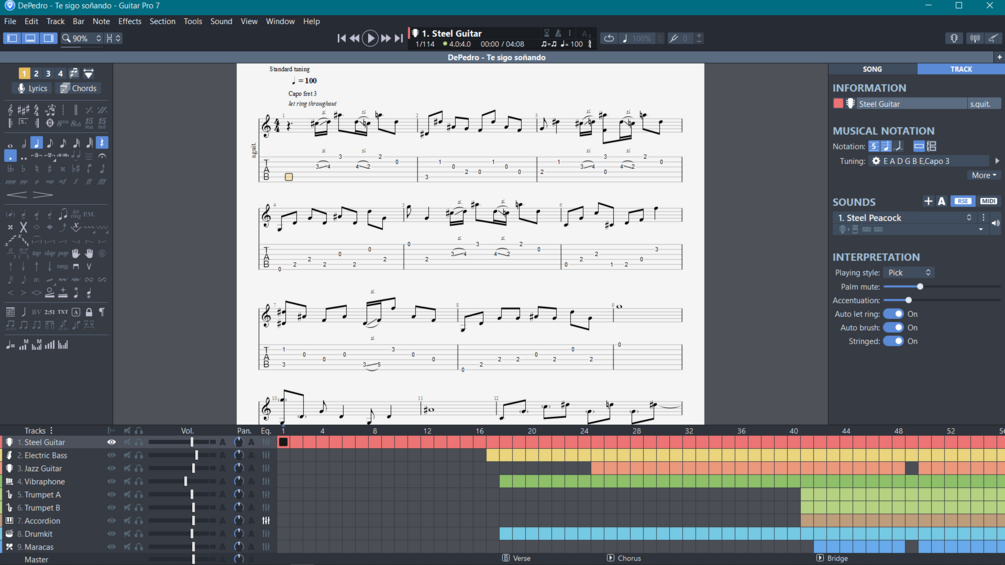Open the Track menu
This screenshot has width=1005, height=565.
pos(56,21)
